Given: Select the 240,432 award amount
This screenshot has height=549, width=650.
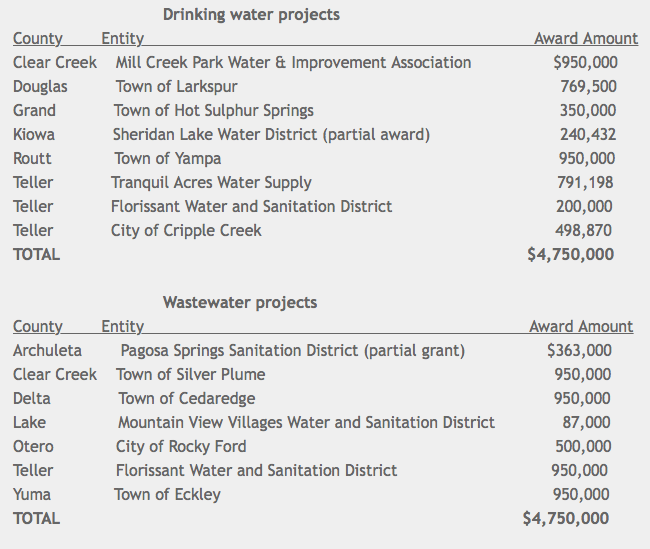Looking at the screenshot, I should (588, 135).
